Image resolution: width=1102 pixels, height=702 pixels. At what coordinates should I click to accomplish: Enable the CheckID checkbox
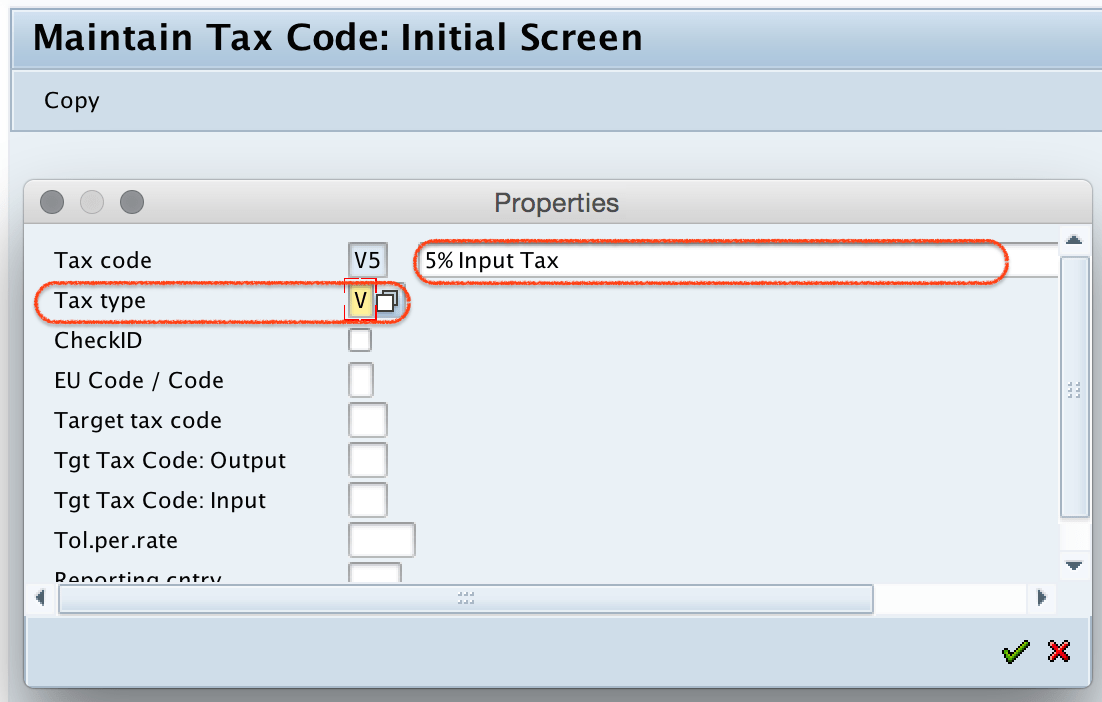pos(359,339)
